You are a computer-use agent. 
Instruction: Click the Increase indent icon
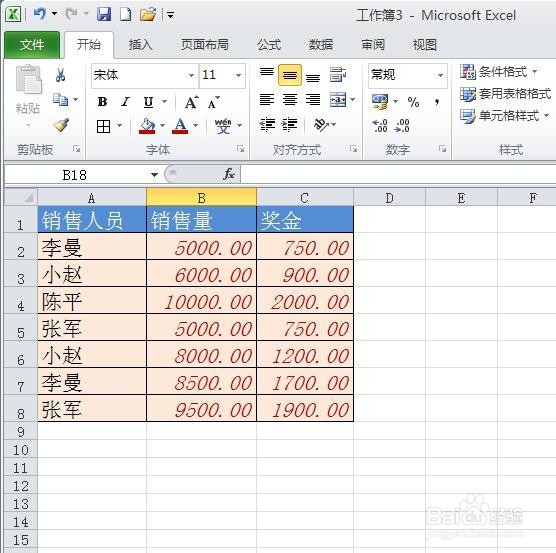pos(290,124)
